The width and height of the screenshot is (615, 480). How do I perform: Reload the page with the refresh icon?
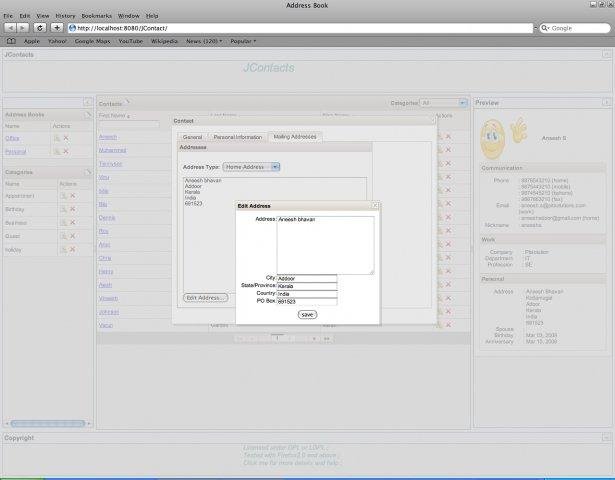point(40,28)
